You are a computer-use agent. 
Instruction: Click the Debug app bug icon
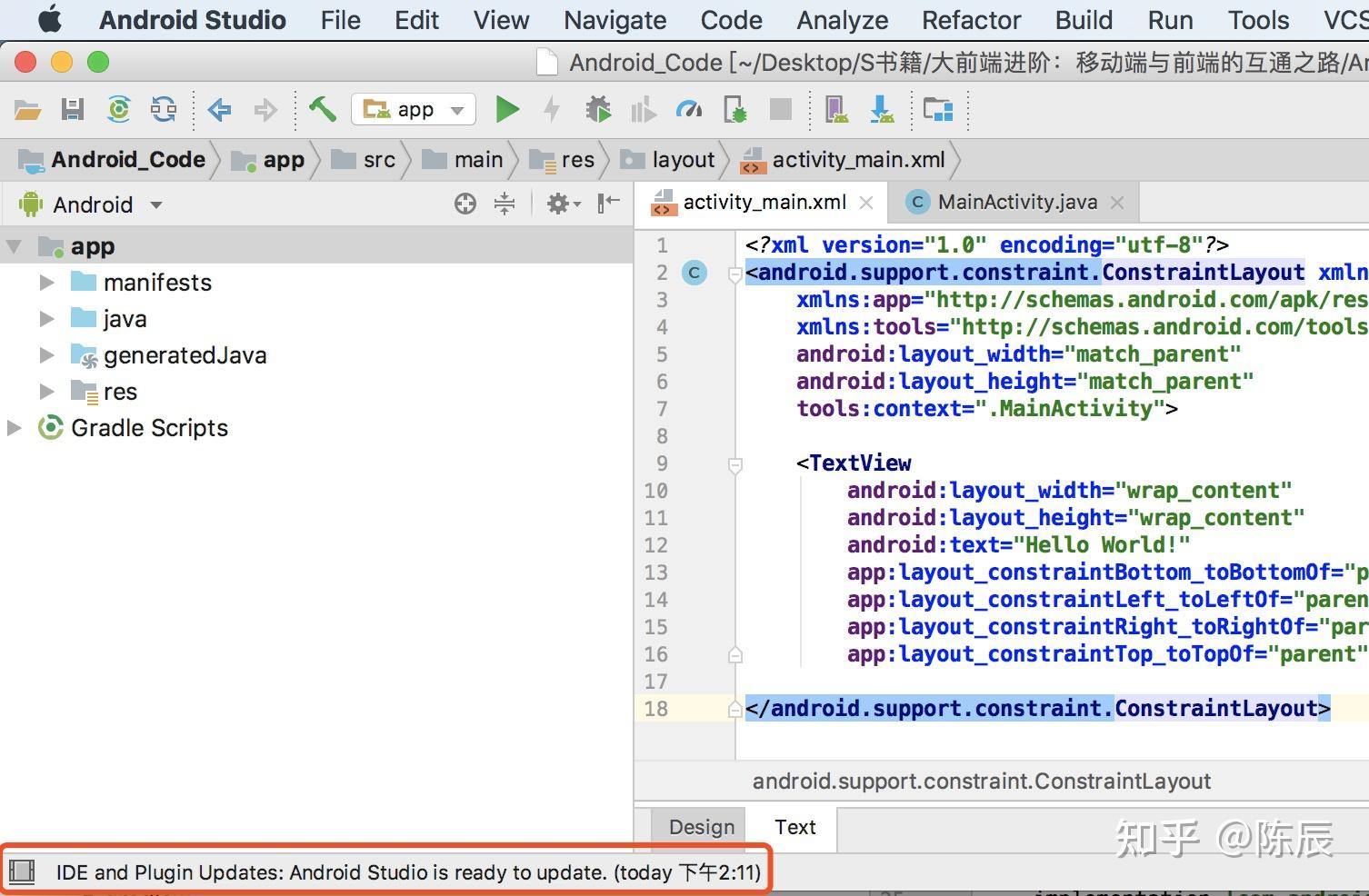coord(598,110)
